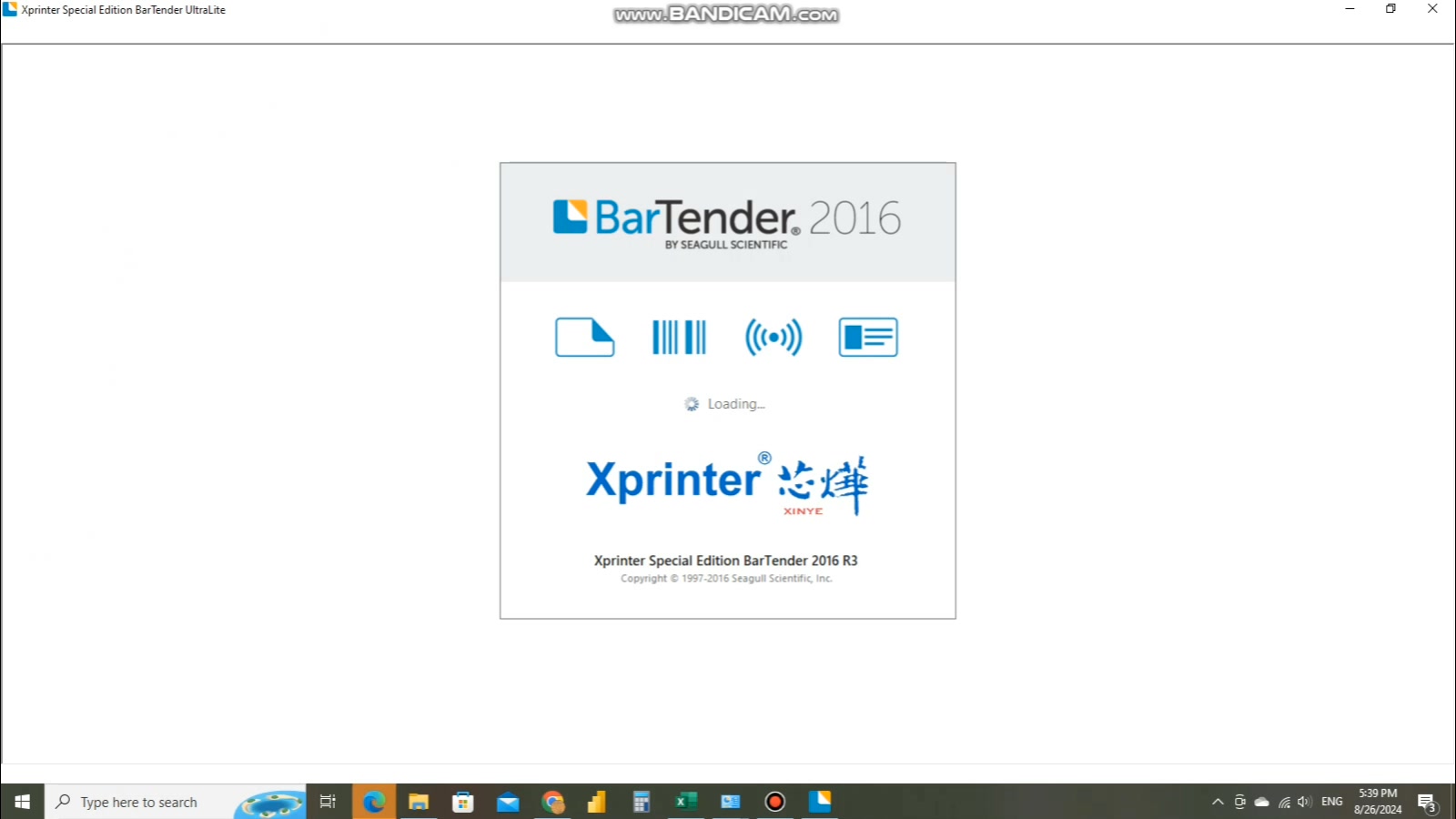Click the ID card icon on splash
The width and height of the screenshot is (1456, 819).
tap(868, 337)
